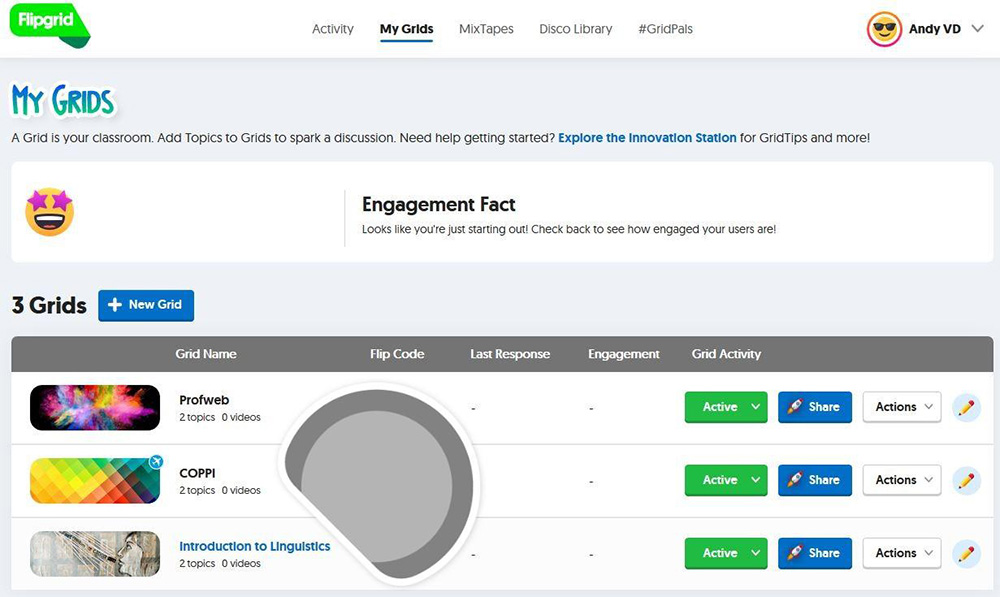The image size is (1000, 597).
Task: Open the Introduction to Linguistics thumbnail
Action: pyautogui.click(x=95, y=554)
